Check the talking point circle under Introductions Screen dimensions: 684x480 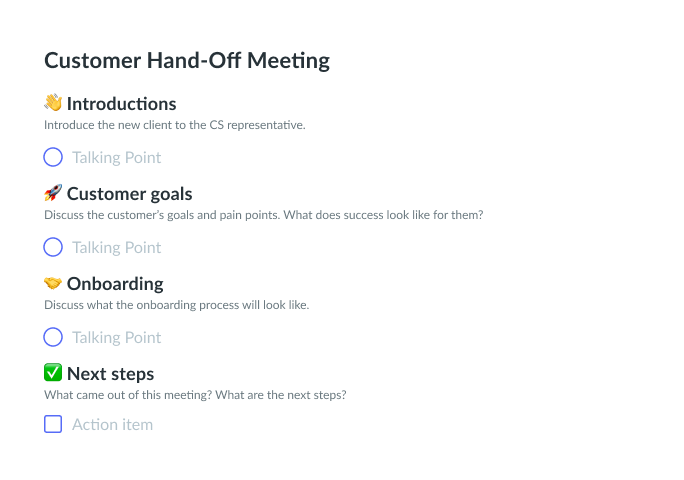point(53,157)
